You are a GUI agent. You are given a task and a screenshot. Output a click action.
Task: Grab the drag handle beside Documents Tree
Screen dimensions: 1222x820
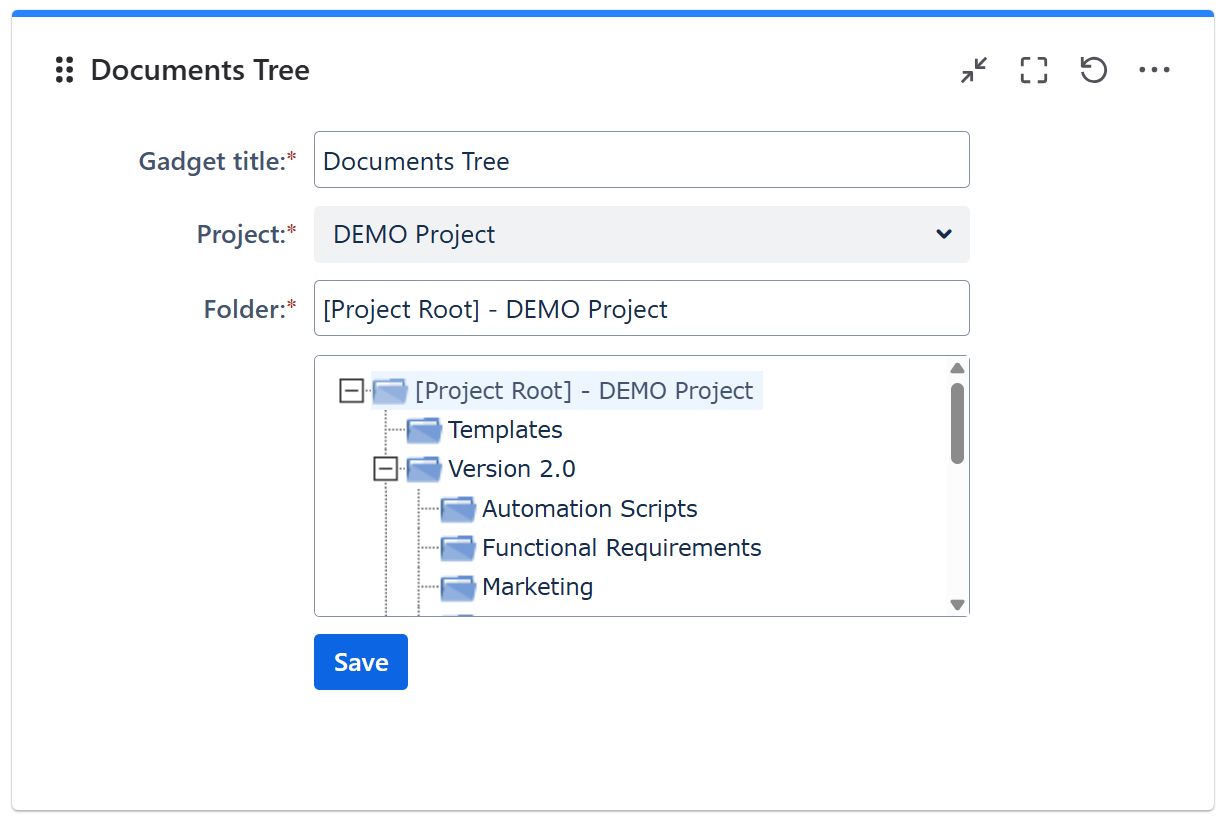click(65, 70)
